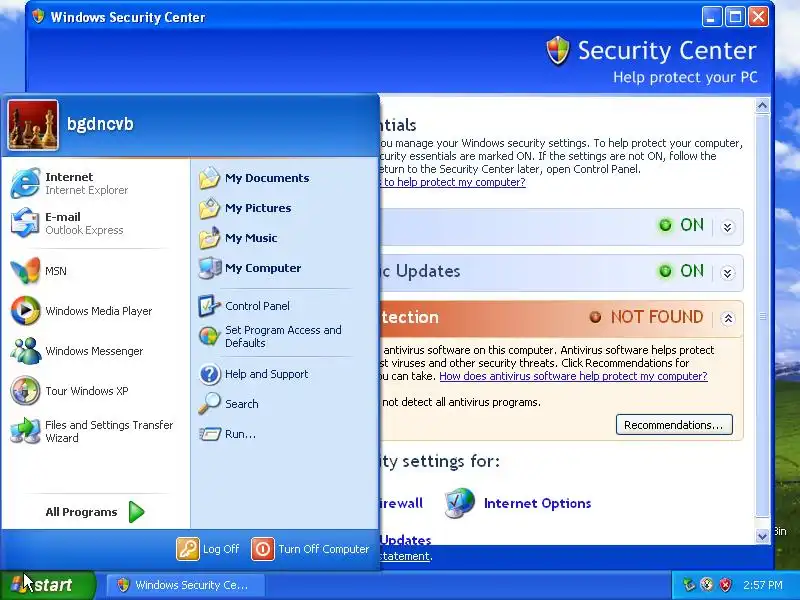800x600 pixels.
Task: Click the statement link at bottom
Action: tap(405, 556)
